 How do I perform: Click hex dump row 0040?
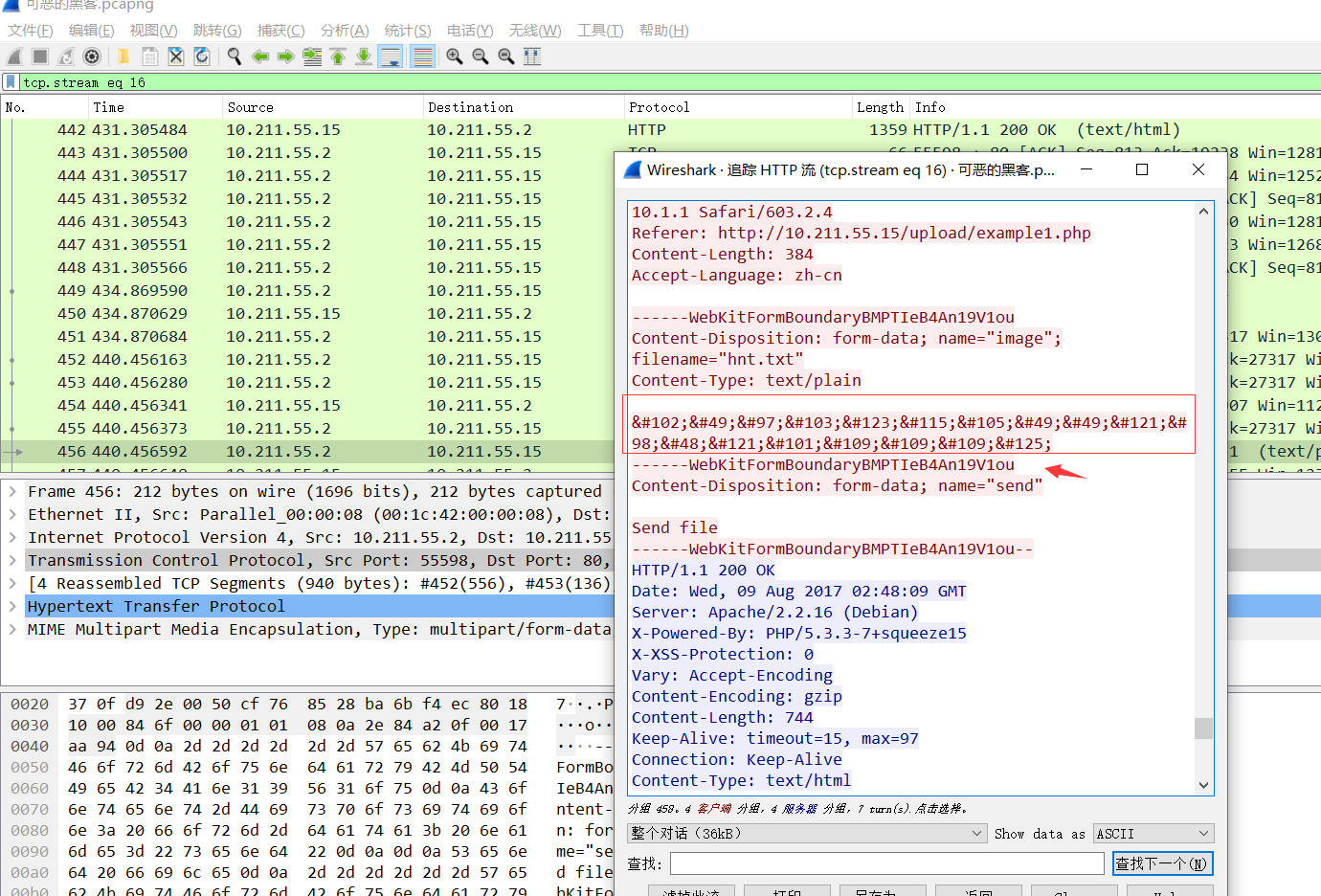pyautogui.click(x=311, y=746)
